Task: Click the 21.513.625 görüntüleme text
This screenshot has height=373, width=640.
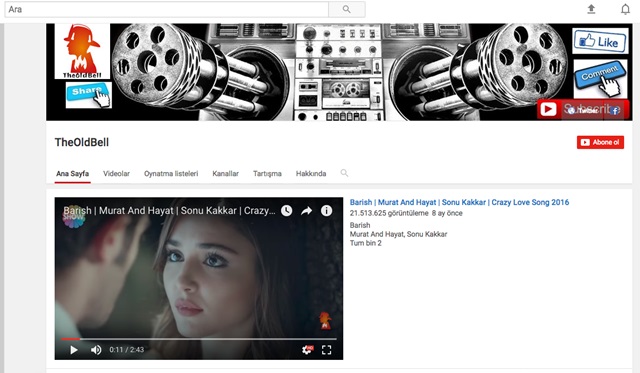Action: click(x=389, y=213)
